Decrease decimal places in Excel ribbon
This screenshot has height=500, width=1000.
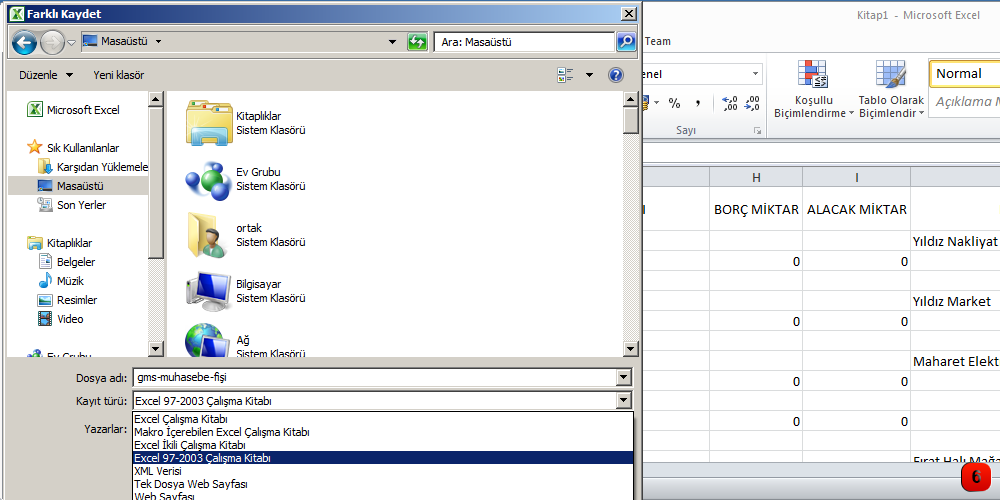tap(752, 103)
